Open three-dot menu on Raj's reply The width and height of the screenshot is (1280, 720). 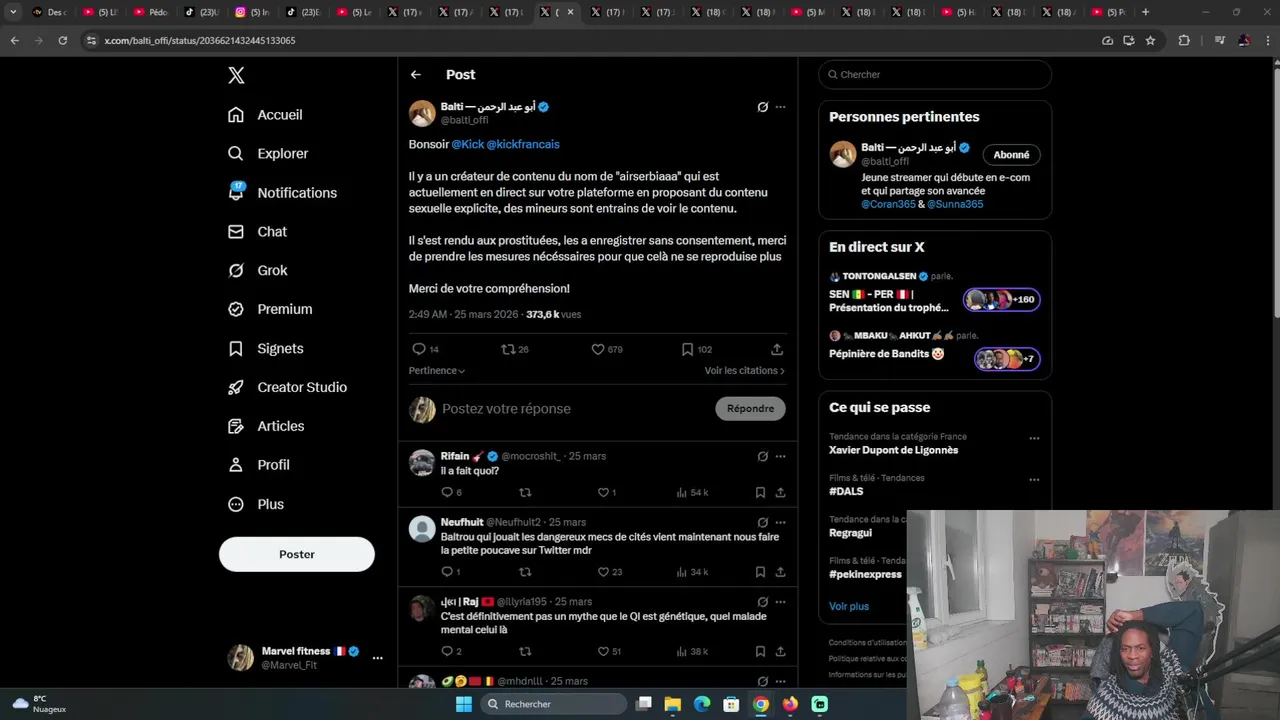pos(780,602)
